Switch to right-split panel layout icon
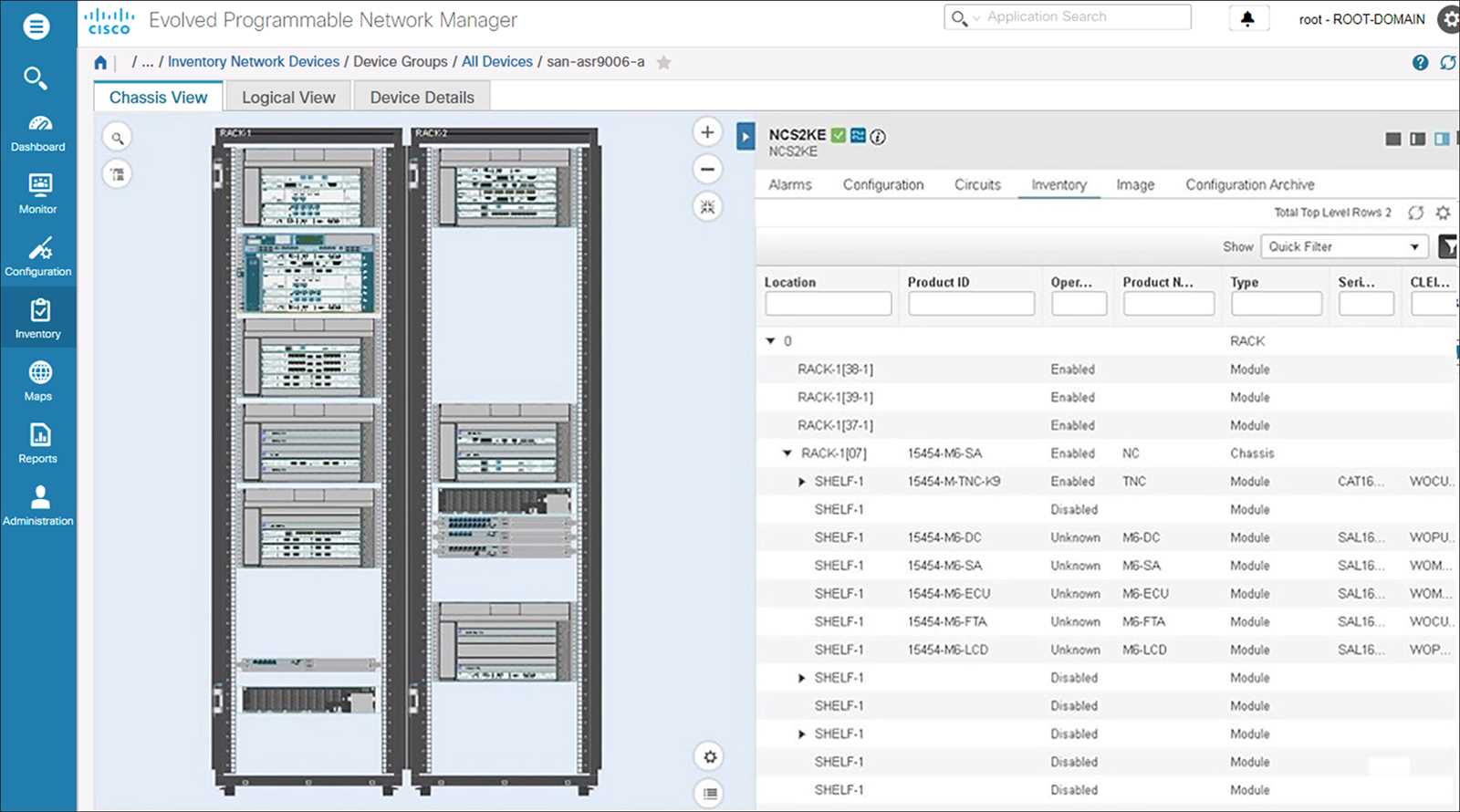This screenshot has height=812, width=1460. 1442,140
